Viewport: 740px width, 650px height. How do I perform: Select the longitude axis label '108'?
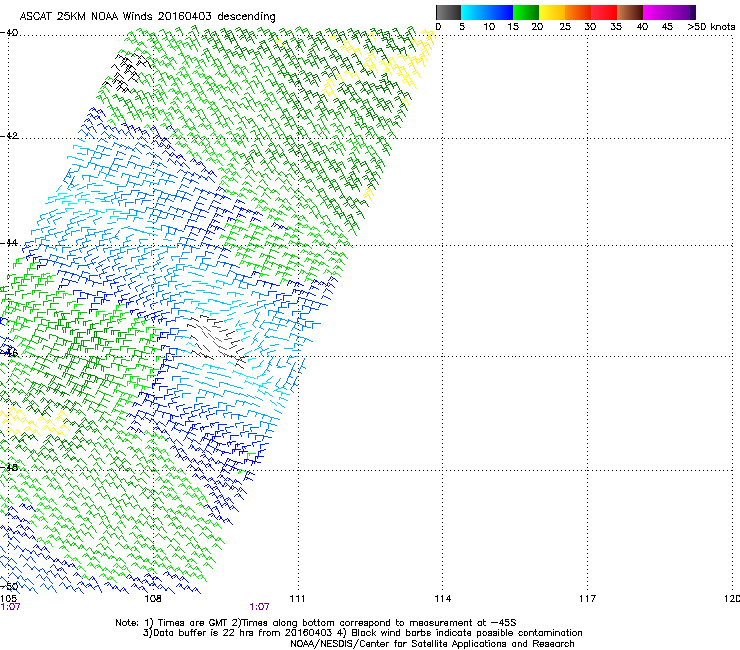tap(153, 599)
